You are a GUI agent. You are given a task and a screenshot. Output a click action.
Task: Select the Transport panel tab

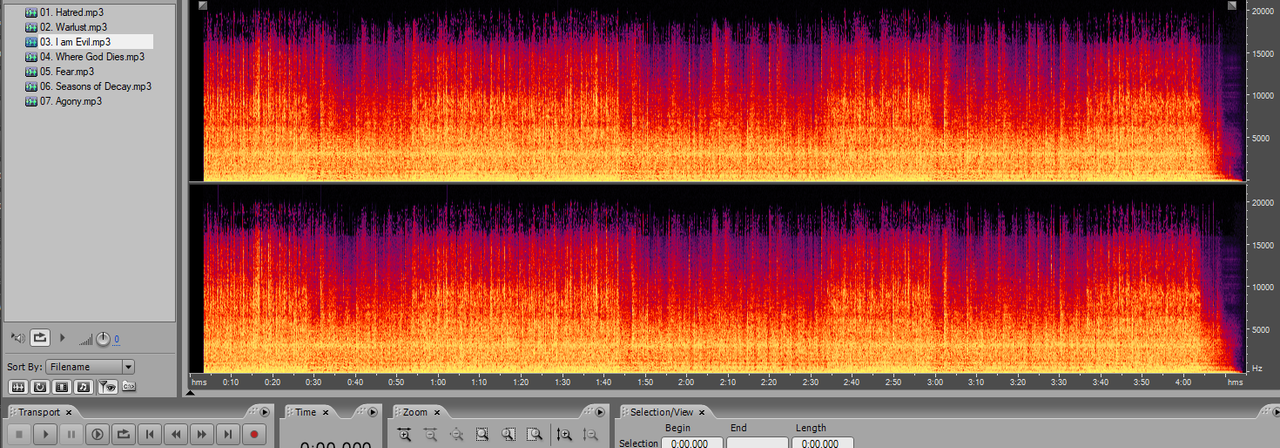point(39,412)
